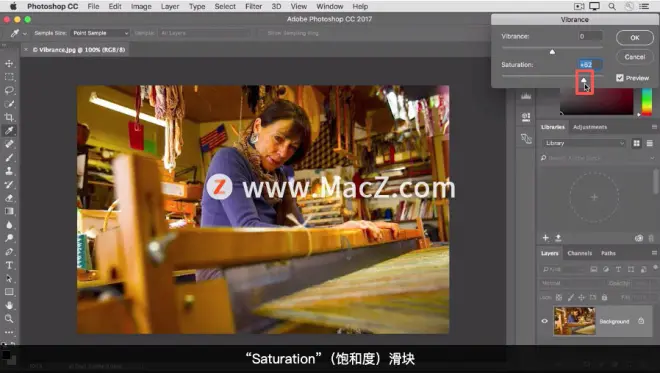Hide the Background layer with eye icon

[544, 321]
